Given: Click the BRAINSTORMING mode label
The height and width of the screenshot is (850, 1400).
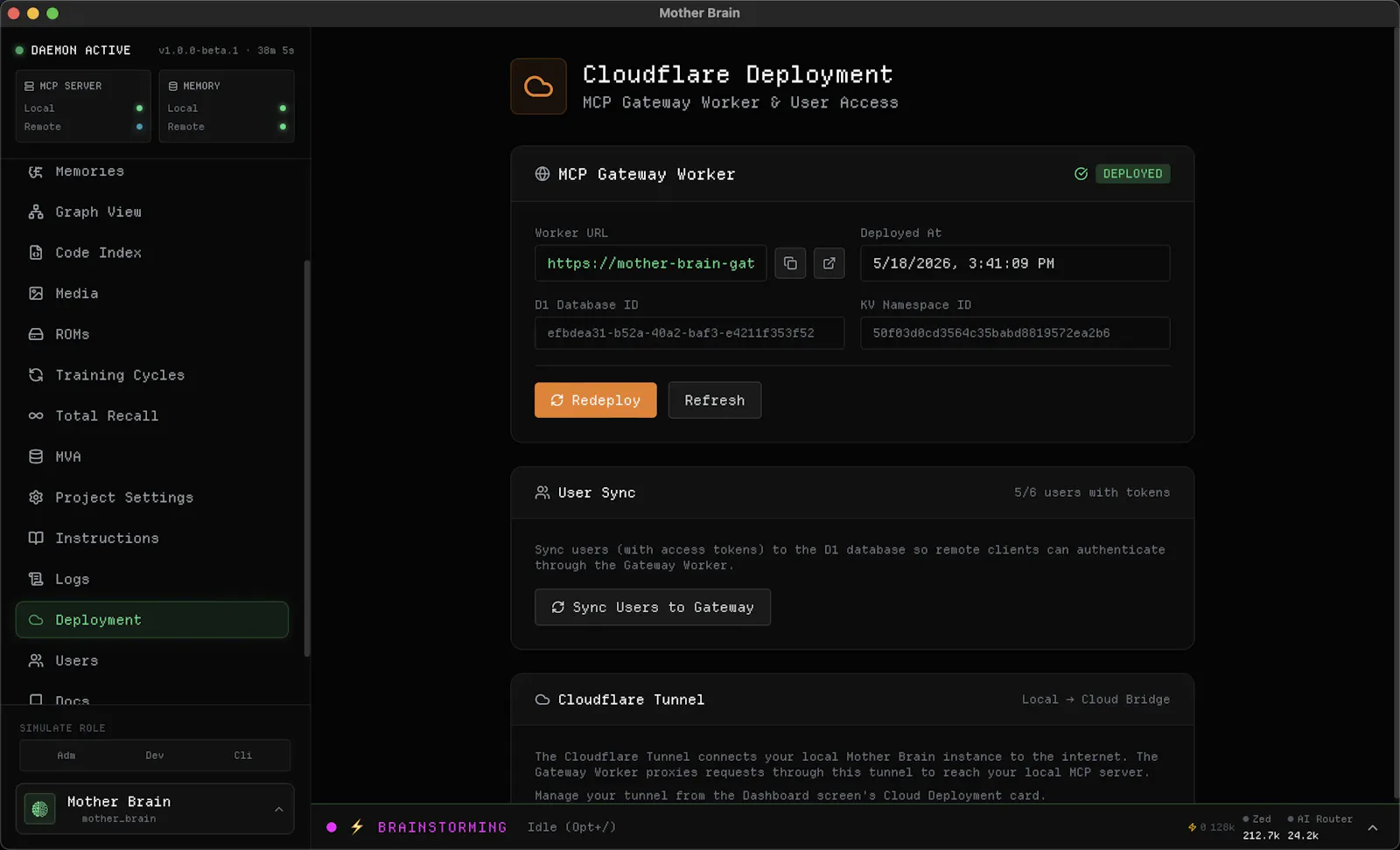Looking at the screenshot, I should [x=443, y=827].
